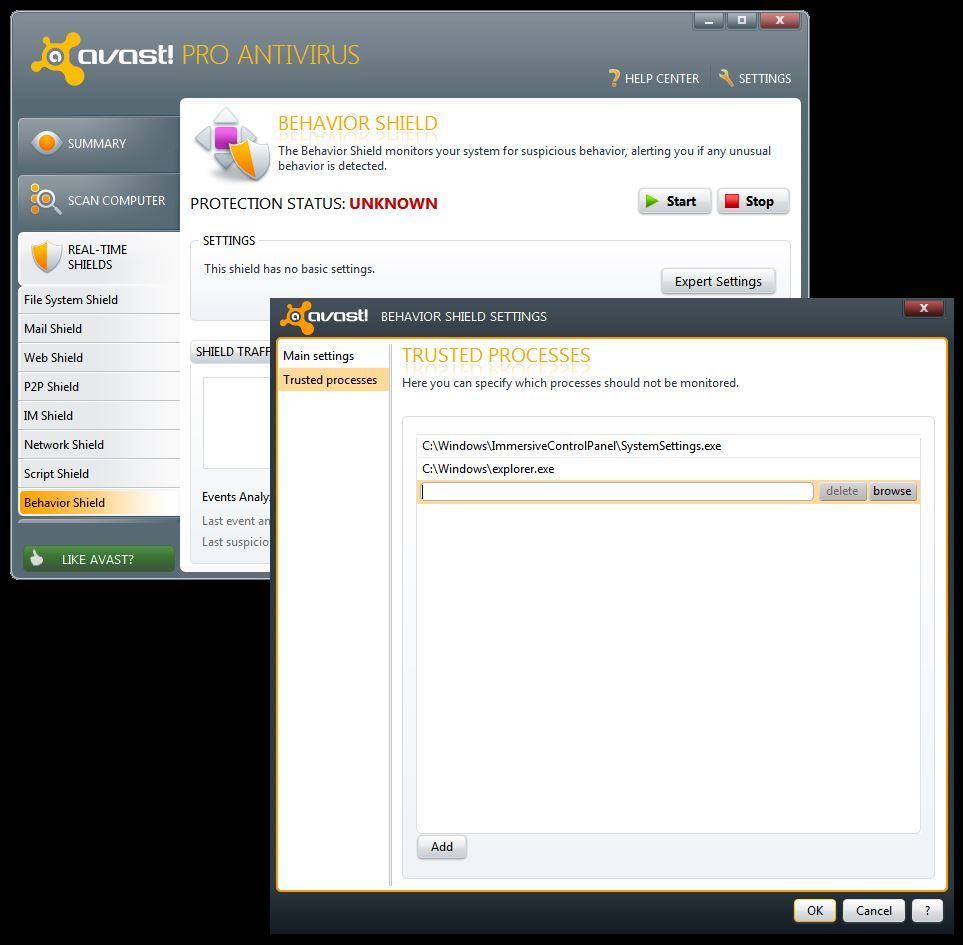Screen dimensions: 963x945
Task: Open the Real-Time Shields section
Action: pyautogui.click(x=99, y=257)
